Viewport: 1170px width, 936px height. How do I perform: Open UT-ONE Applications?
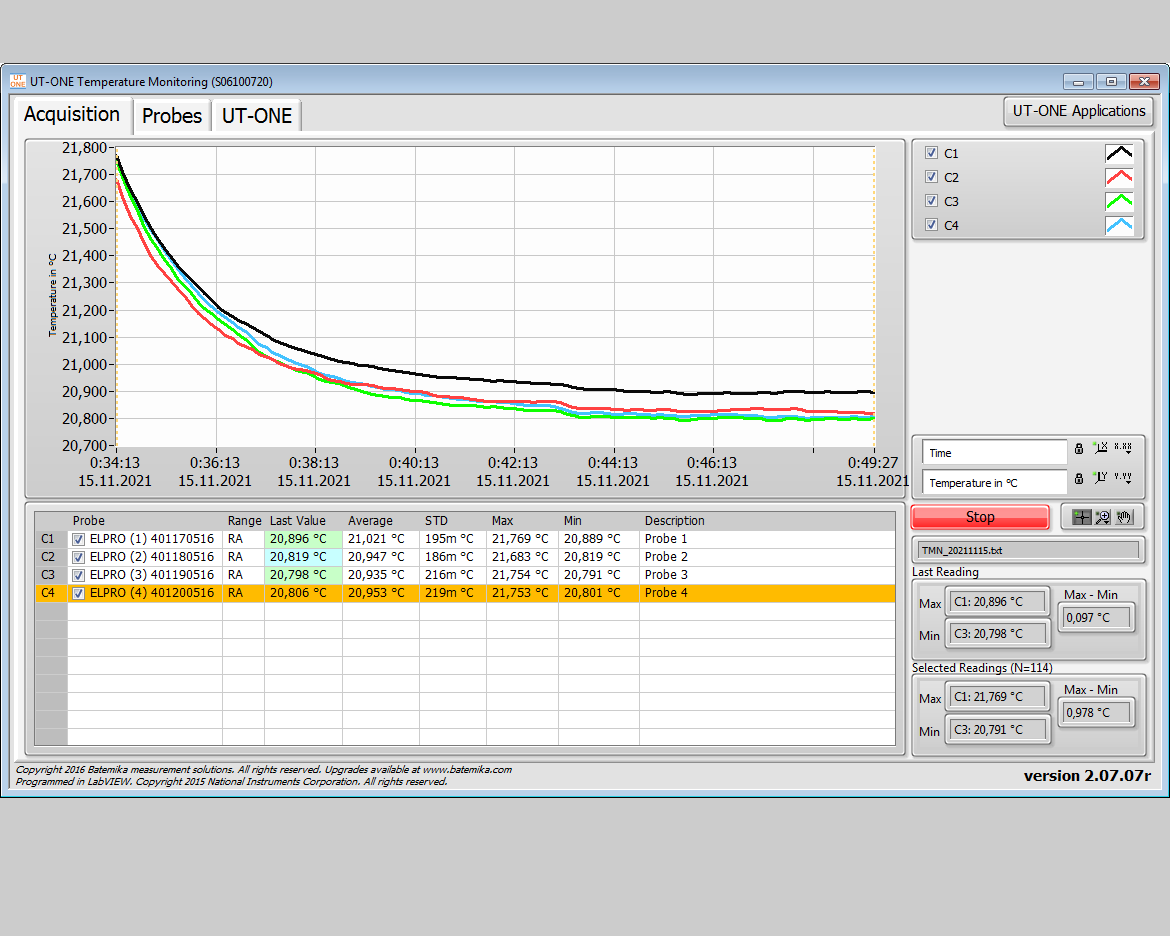coord(1078,111)
